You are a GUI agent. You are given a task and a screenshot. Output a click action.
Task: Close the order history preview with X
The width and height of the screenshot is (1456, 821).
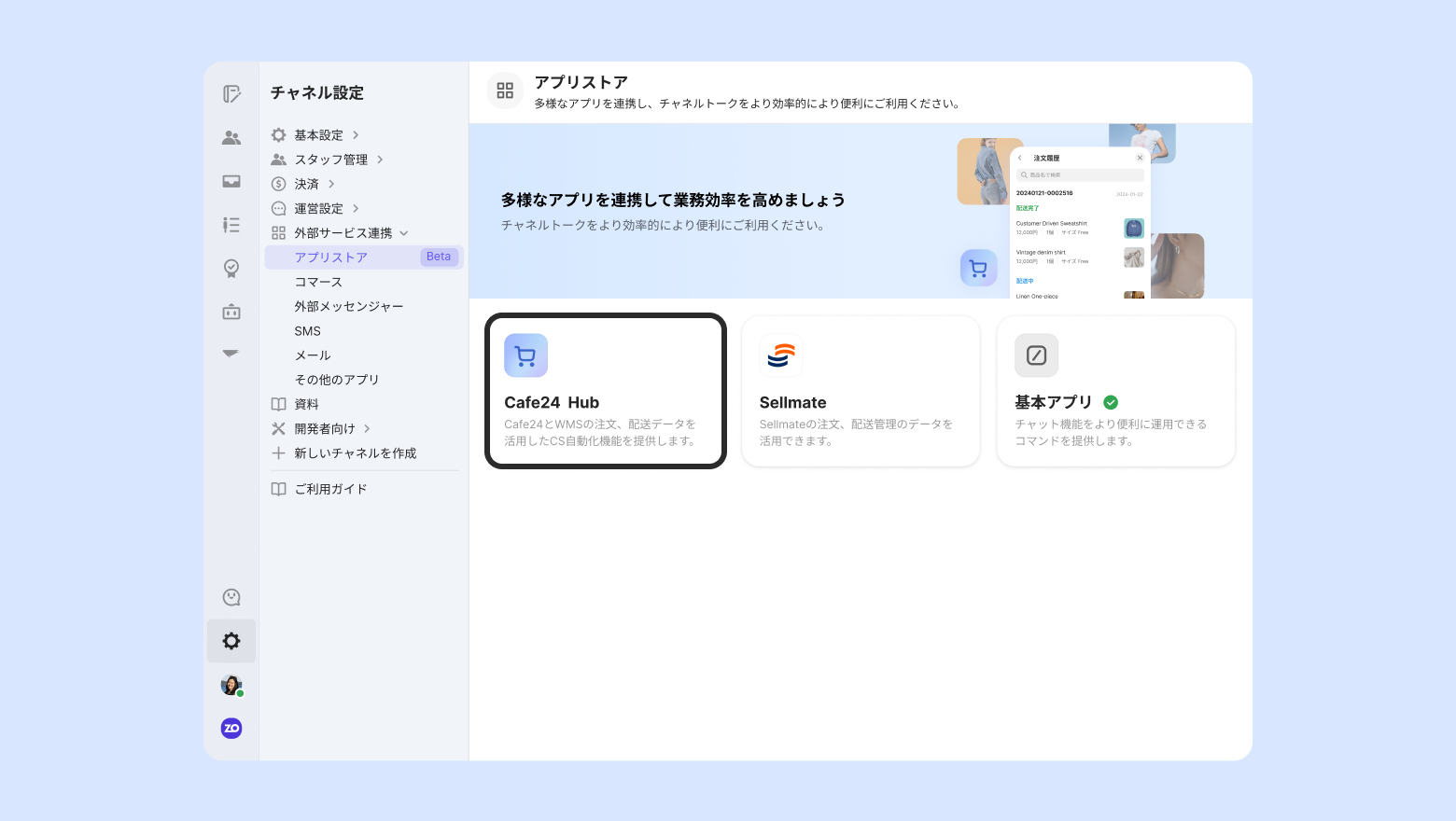click(1140, 158)
